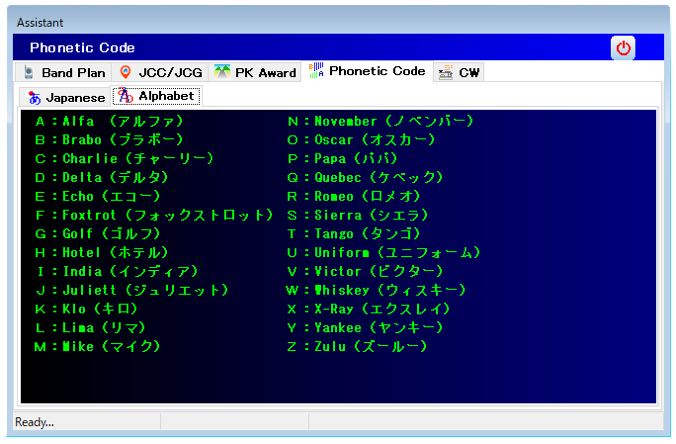This screenshot has height=444, width=676.
Task: Open the JCC/JCG tab
Action: pyautogui.click(x=160, y=72)
